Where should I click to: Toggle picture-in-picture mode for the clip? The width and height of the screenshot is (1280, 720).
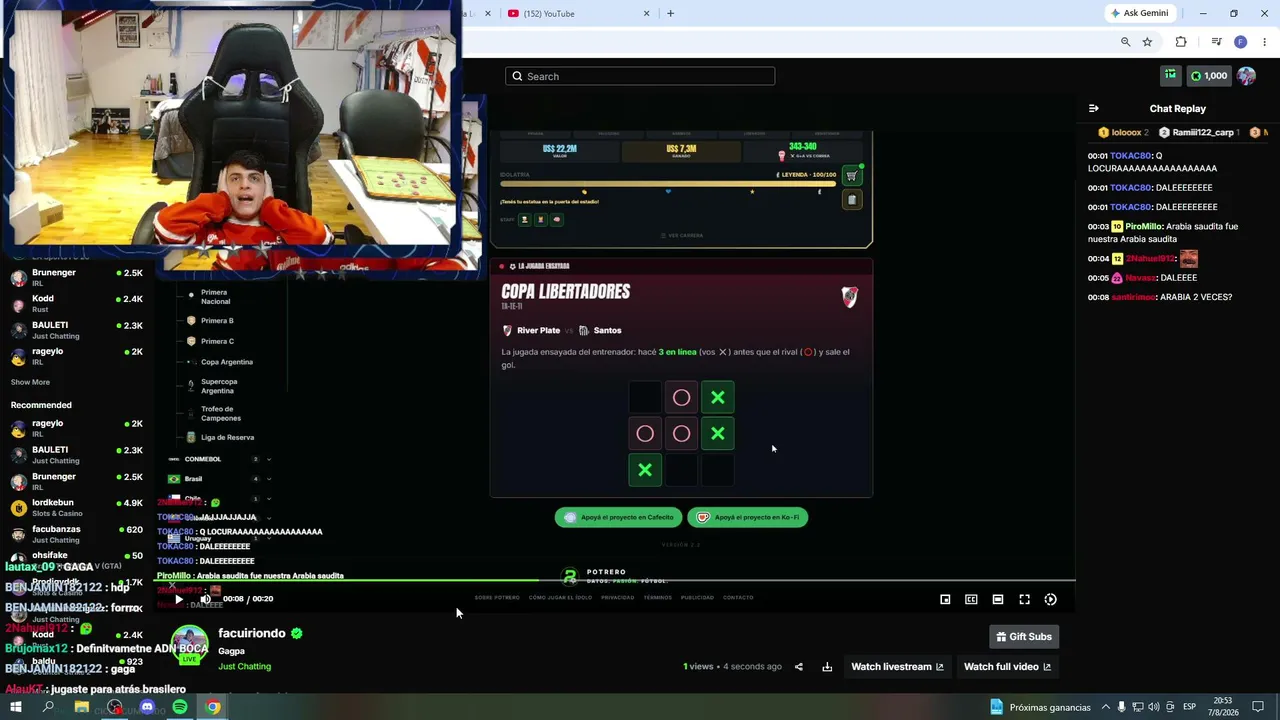tap(945, 599)
